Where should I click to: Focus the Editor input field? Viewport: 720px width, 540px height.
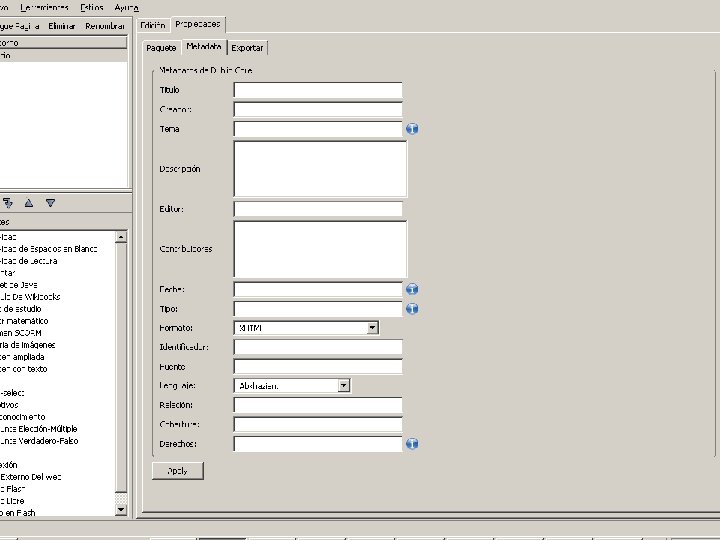(x=318, y=209)
